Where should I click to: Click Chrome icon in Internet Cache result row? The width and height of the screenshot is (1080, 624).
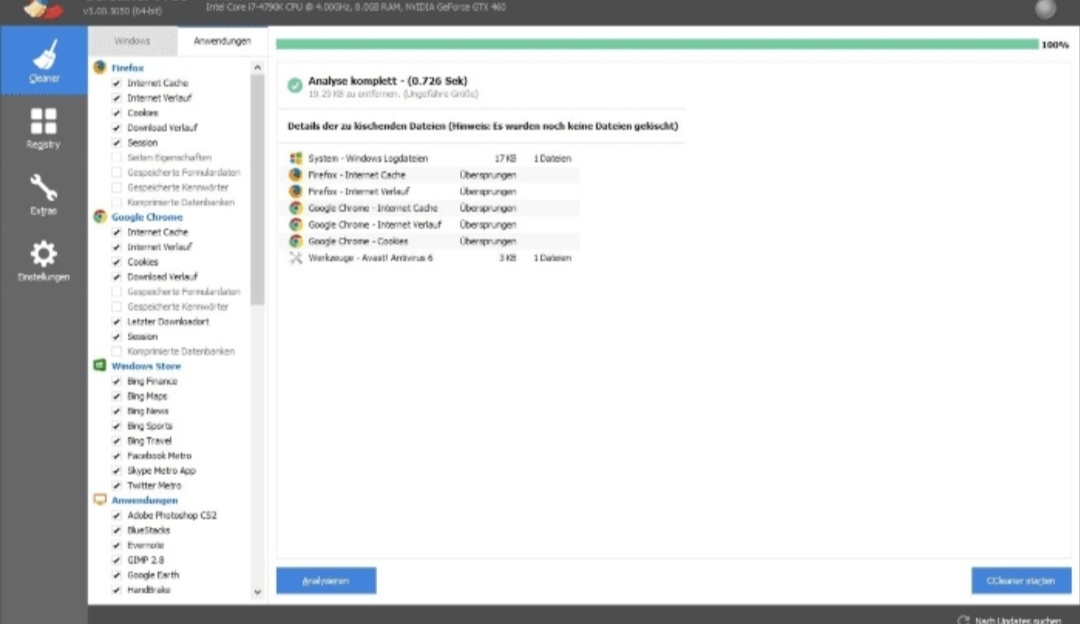tap(295, 208)
